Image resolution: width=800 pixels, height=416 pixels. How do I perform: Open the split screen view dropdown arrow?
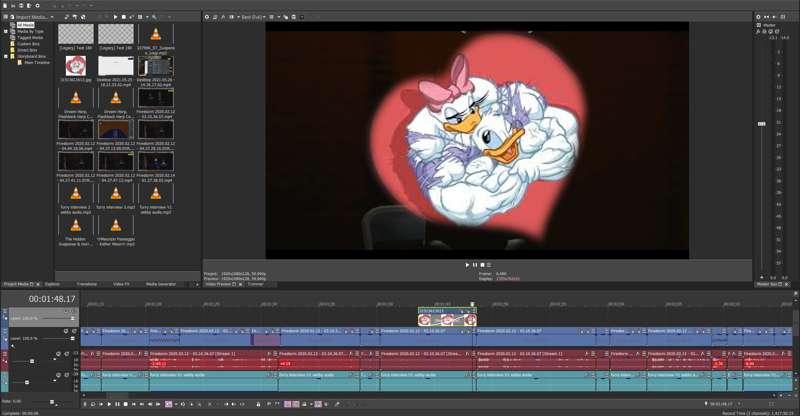click(238, 17)
